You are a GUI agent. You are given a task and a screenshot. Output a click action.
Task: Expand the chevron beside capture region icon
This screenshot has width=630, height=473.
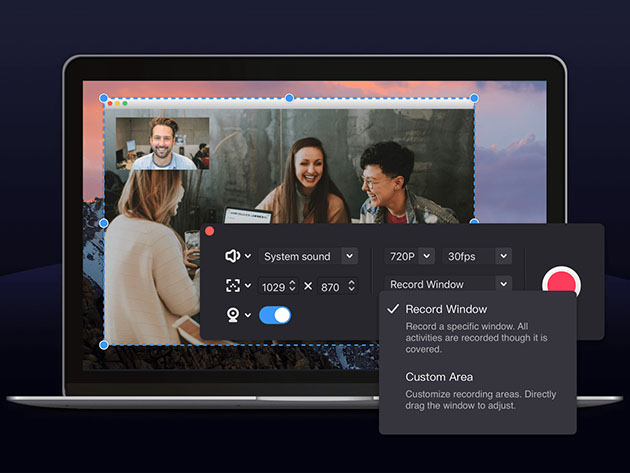248,286
